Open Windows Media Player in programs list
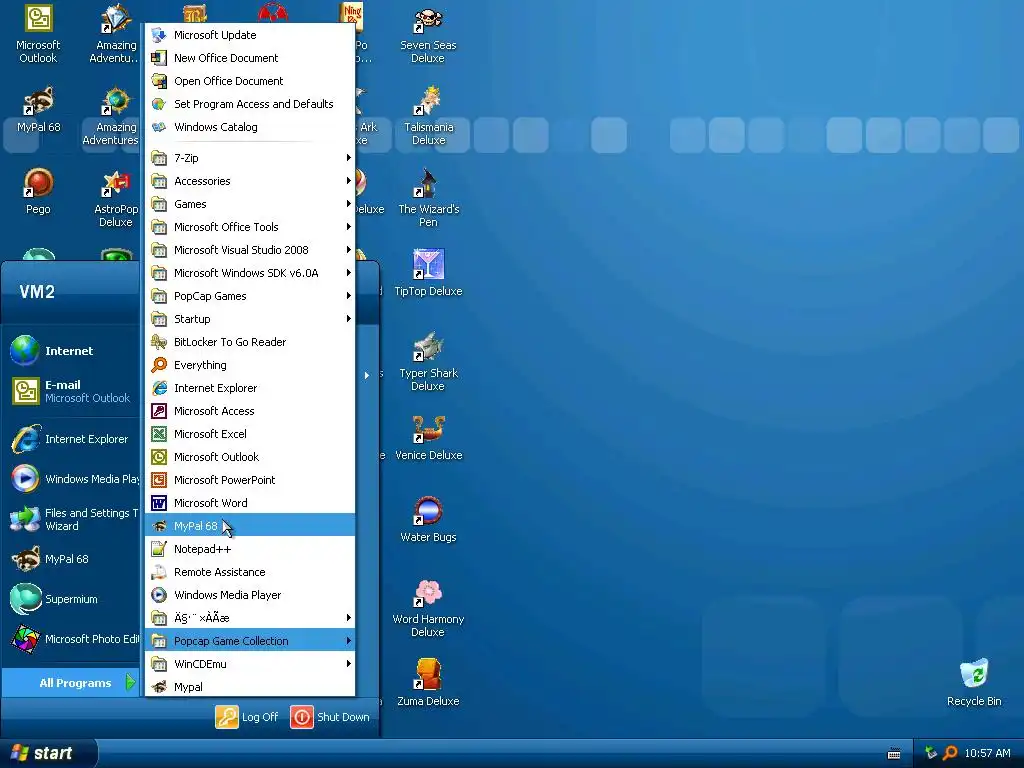 250,595
